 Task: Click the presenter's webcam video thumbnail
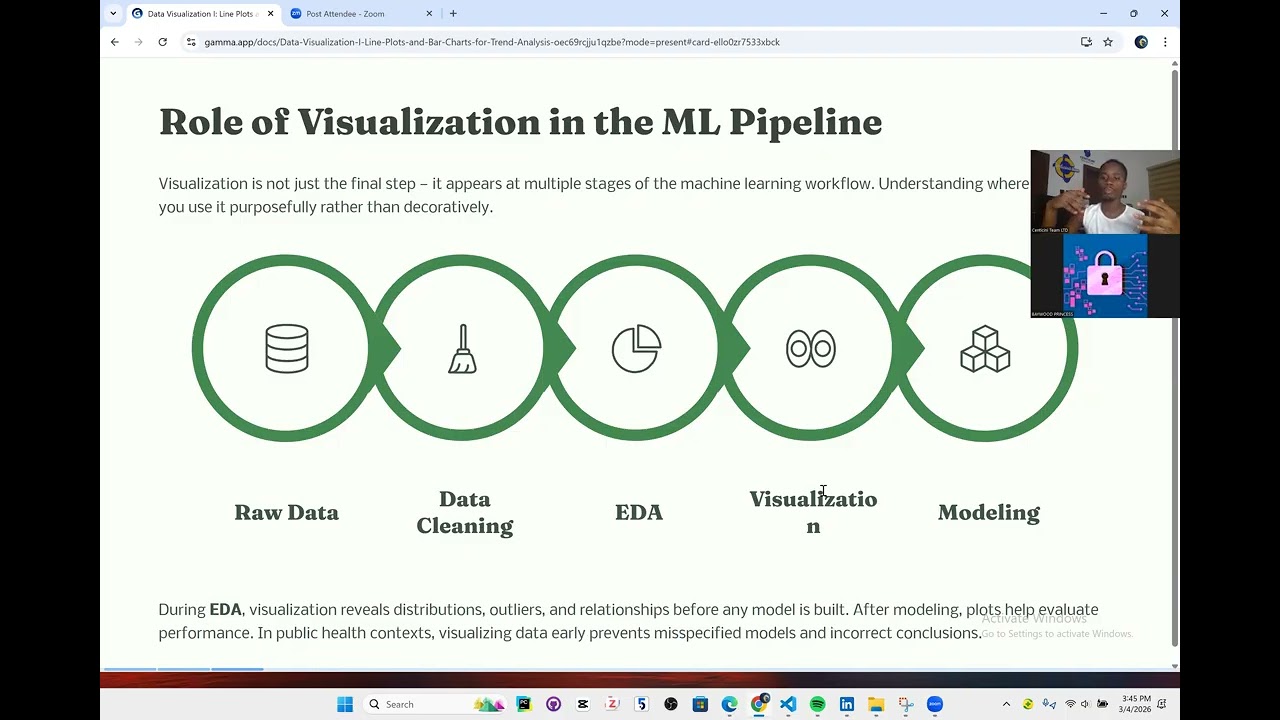point(1105,192)
